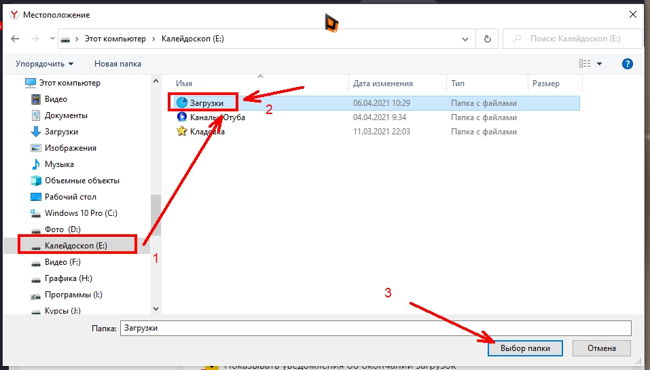650x370 pixels.
Task: Open the 'Упорядочить' menu
Action: pyautogui.click(x=44, y=64)
